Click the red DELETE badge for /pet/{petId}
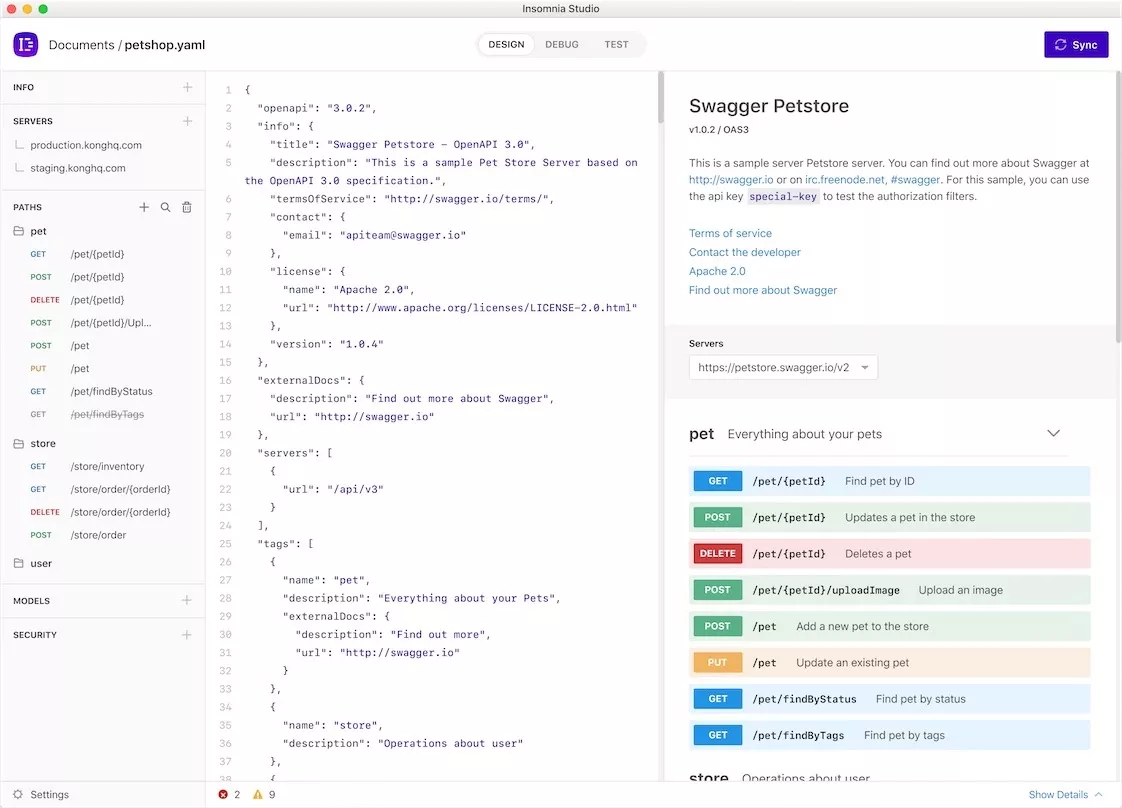 pos(718,554)
